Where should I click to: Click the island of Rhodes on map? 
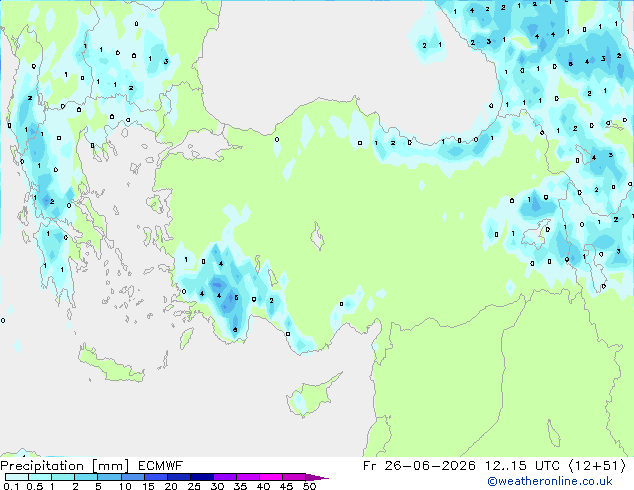(x=186, y=338)
